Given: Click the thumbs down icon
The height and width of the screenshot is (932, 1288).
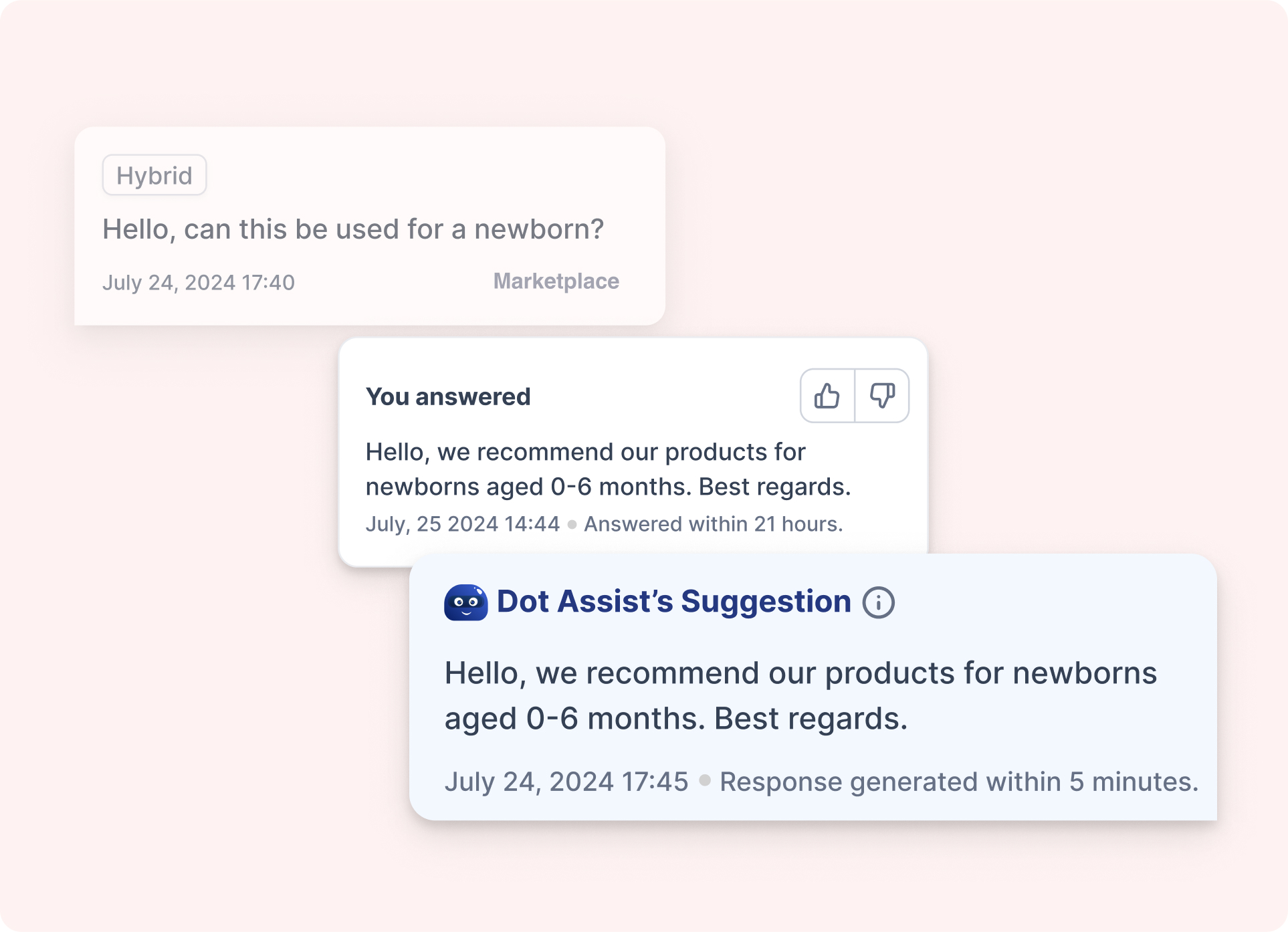Looking at the screenshot, I should (x=882, y=396).
